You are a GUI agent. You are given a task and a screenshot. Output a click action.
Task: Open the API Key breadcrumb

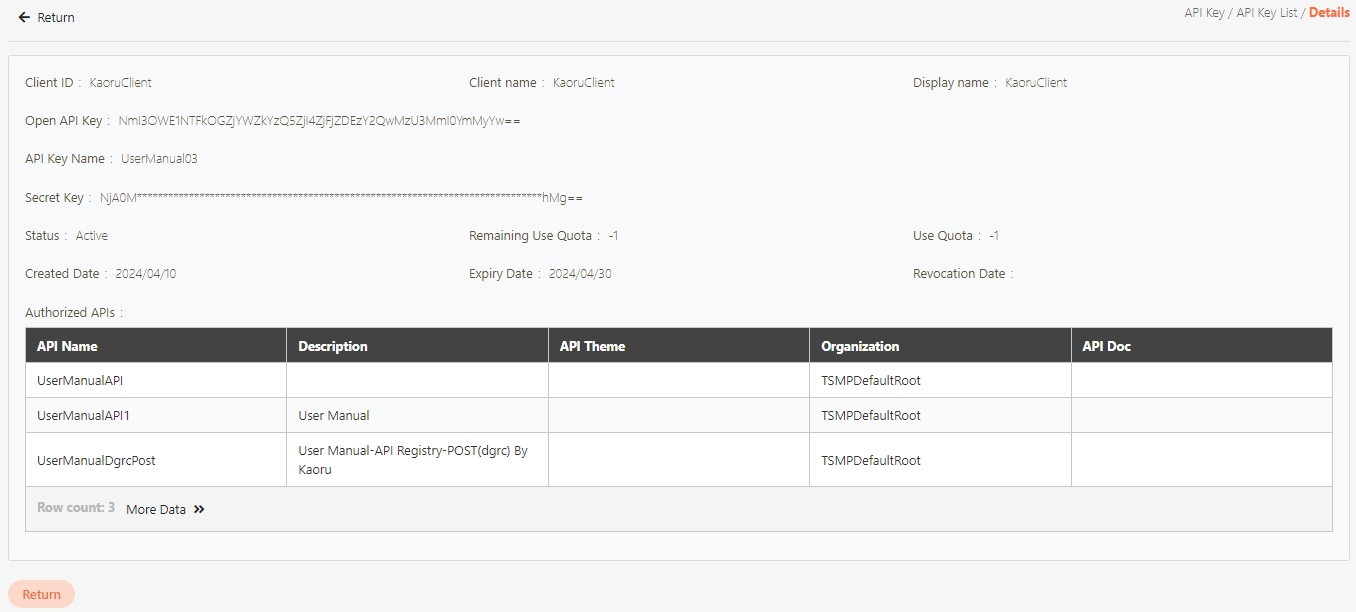(x=1204, y=13)
